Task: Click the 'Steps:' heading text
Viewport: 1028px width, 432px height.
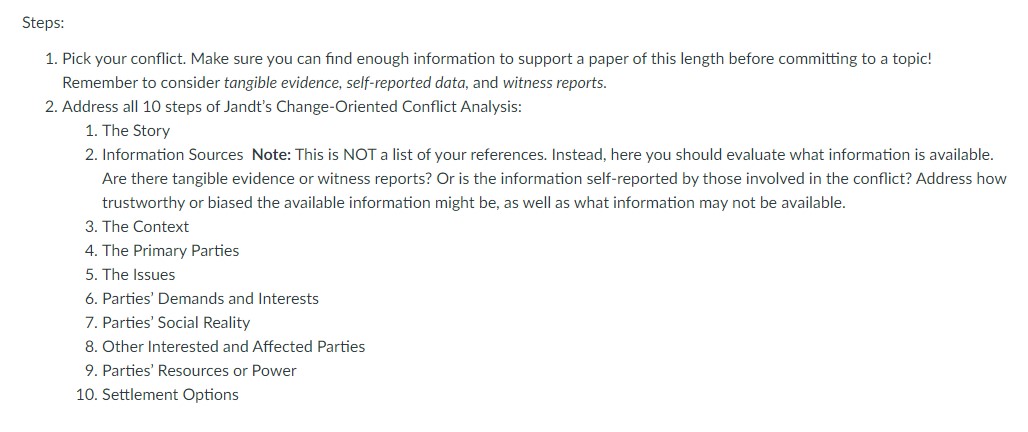Action: (43, 23)
